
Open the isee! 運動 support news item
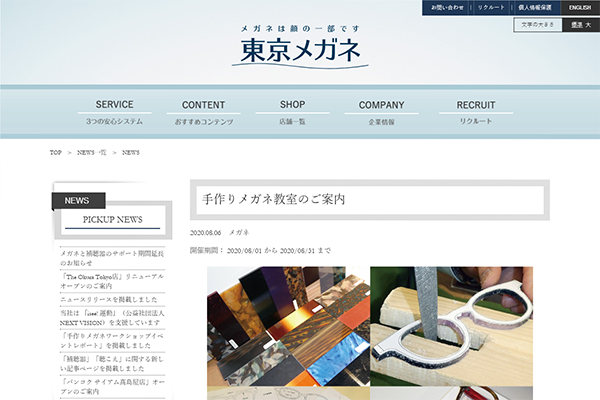[112, 318]
